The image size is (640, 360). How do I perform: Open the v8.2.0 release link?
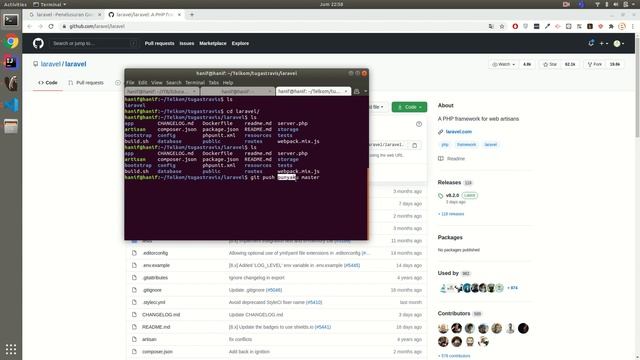[452, 196]
